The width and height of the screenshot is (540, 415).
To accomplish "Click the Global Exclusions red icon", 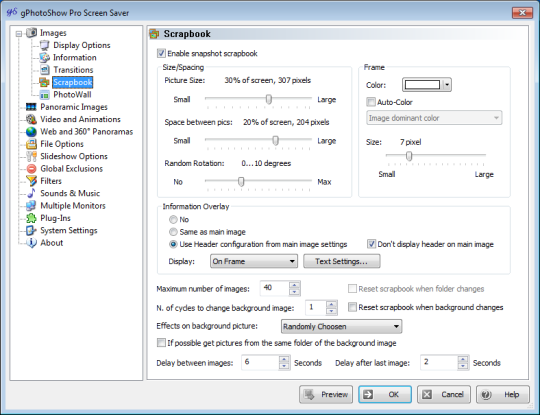I will click(31, 169).
